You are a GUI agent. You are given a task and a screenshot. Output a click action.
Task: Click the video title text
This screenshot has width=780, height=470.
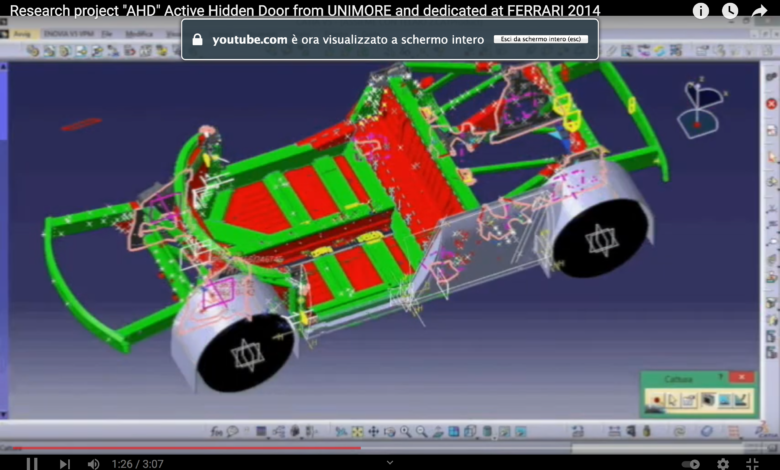click(x=305, y=10)
